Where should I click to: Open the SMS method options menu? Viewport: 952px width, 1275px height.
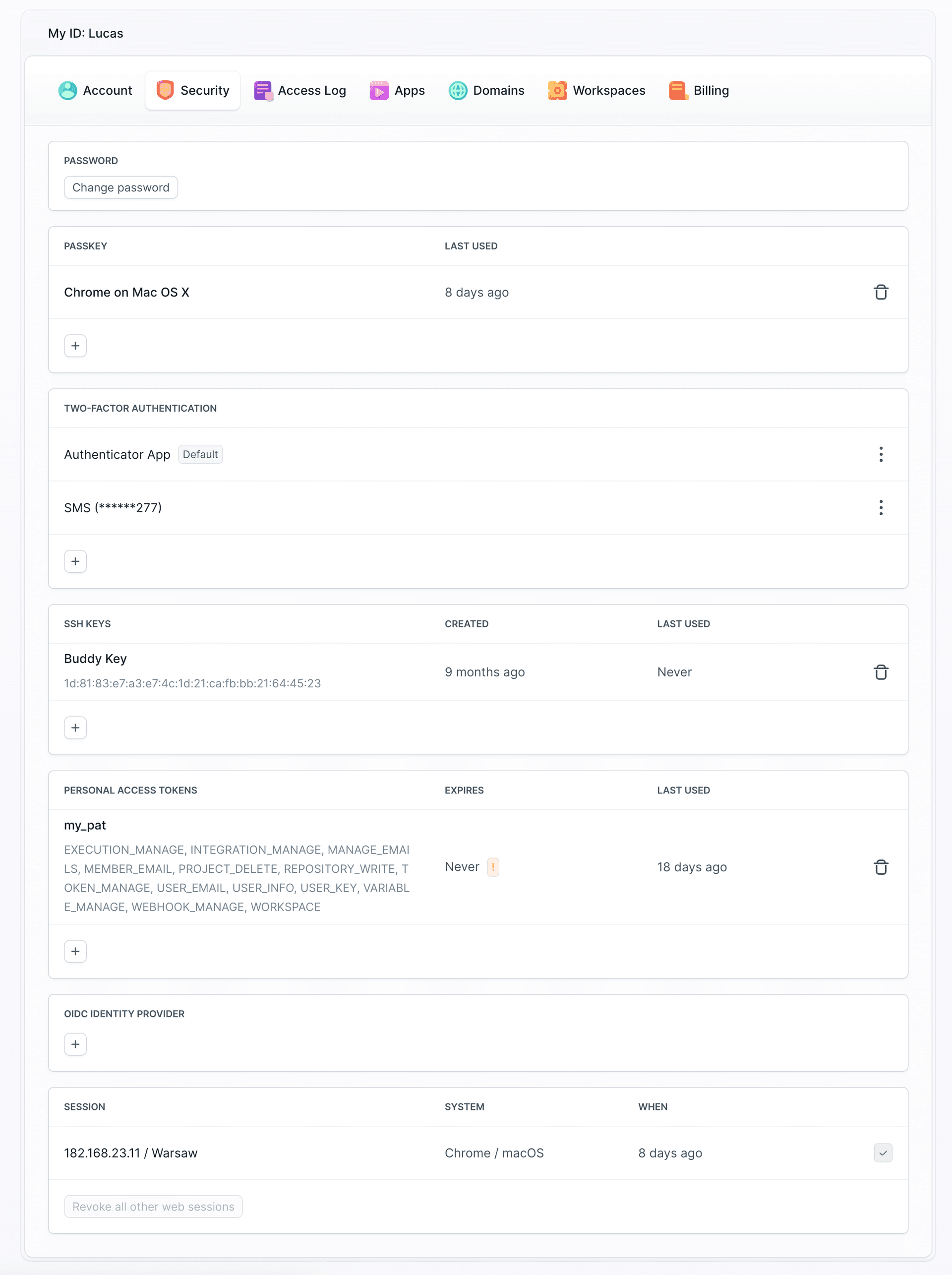point(881,507)
